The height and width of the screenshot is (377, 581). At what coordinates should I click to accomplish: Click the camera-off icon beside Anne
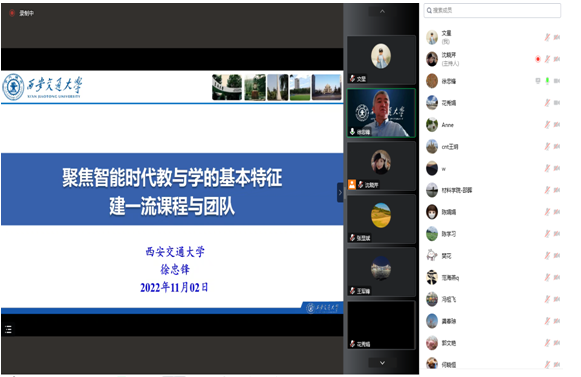click(x=557, y=125)
